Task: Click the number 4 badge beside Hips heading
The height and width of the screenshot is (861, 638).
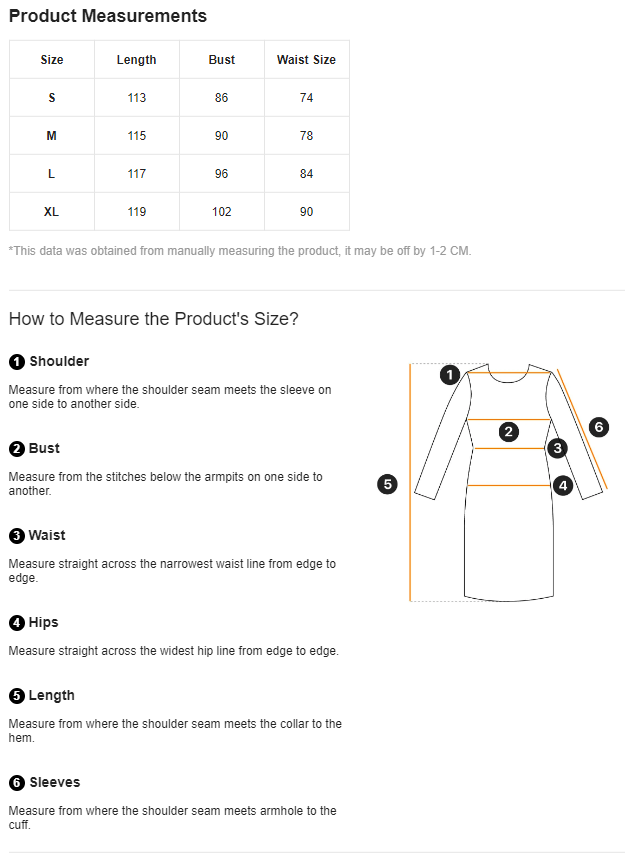Action: 17,623
